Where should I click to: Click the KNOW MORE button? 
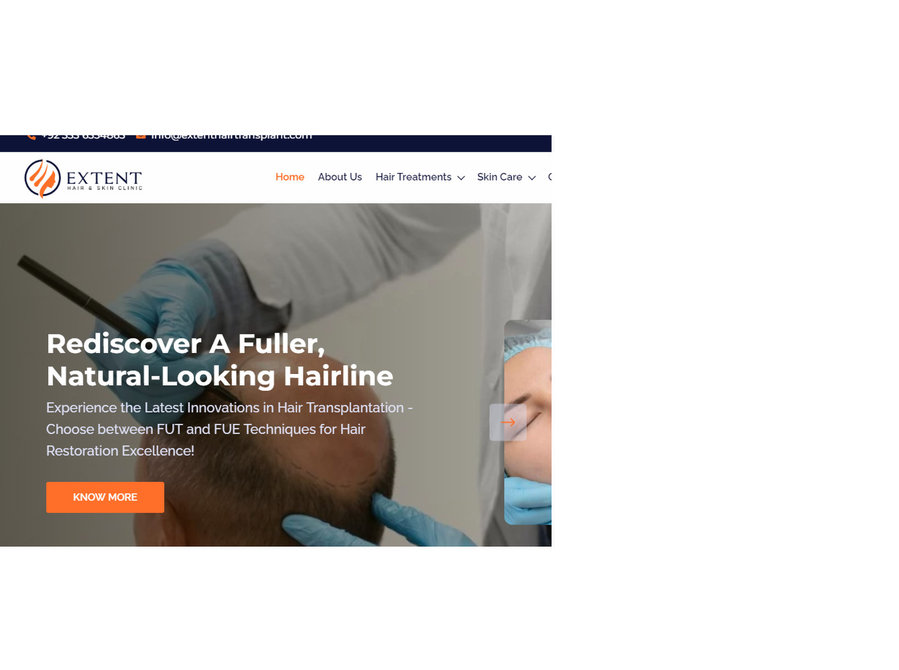click(105, 497)
